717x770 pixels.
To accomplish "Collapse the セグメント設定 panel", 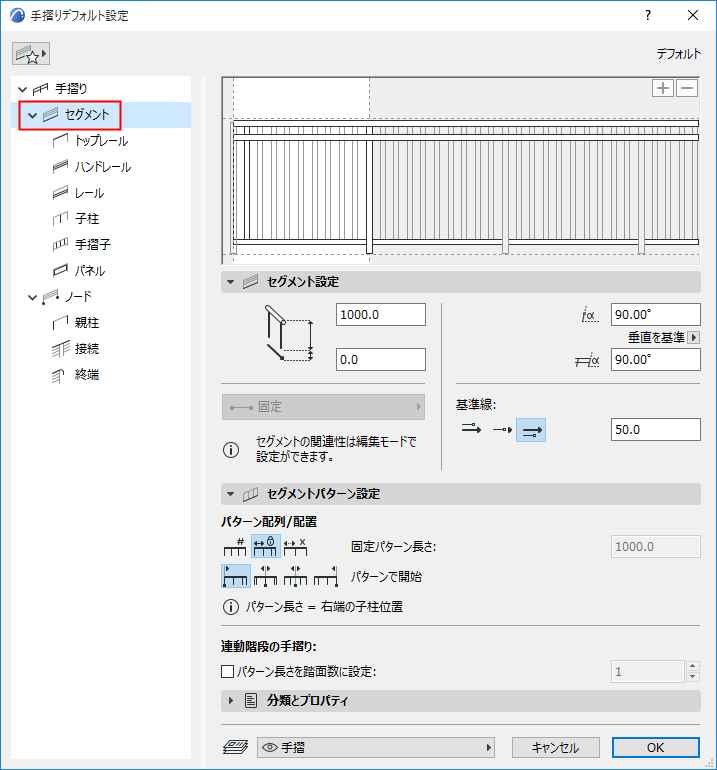I will pyautogui.click(x=230, y=282).
